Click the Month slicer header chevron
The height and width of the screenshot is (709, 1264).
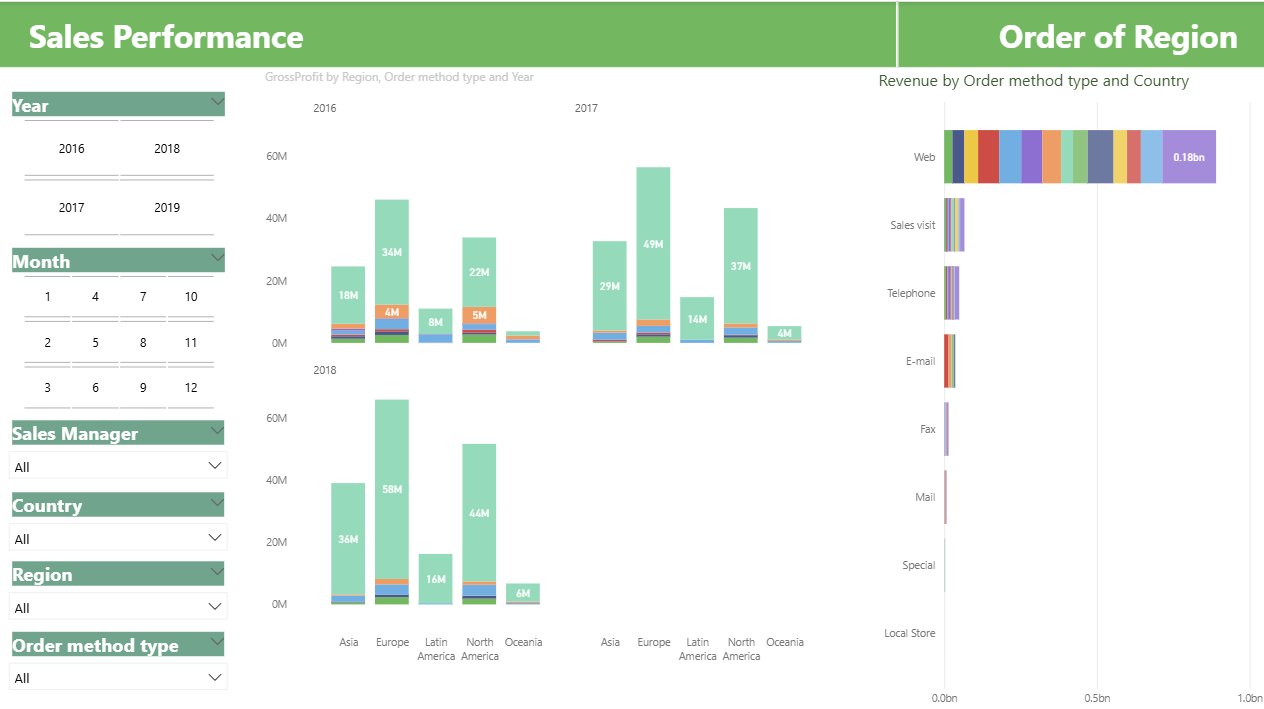[217, 257]
